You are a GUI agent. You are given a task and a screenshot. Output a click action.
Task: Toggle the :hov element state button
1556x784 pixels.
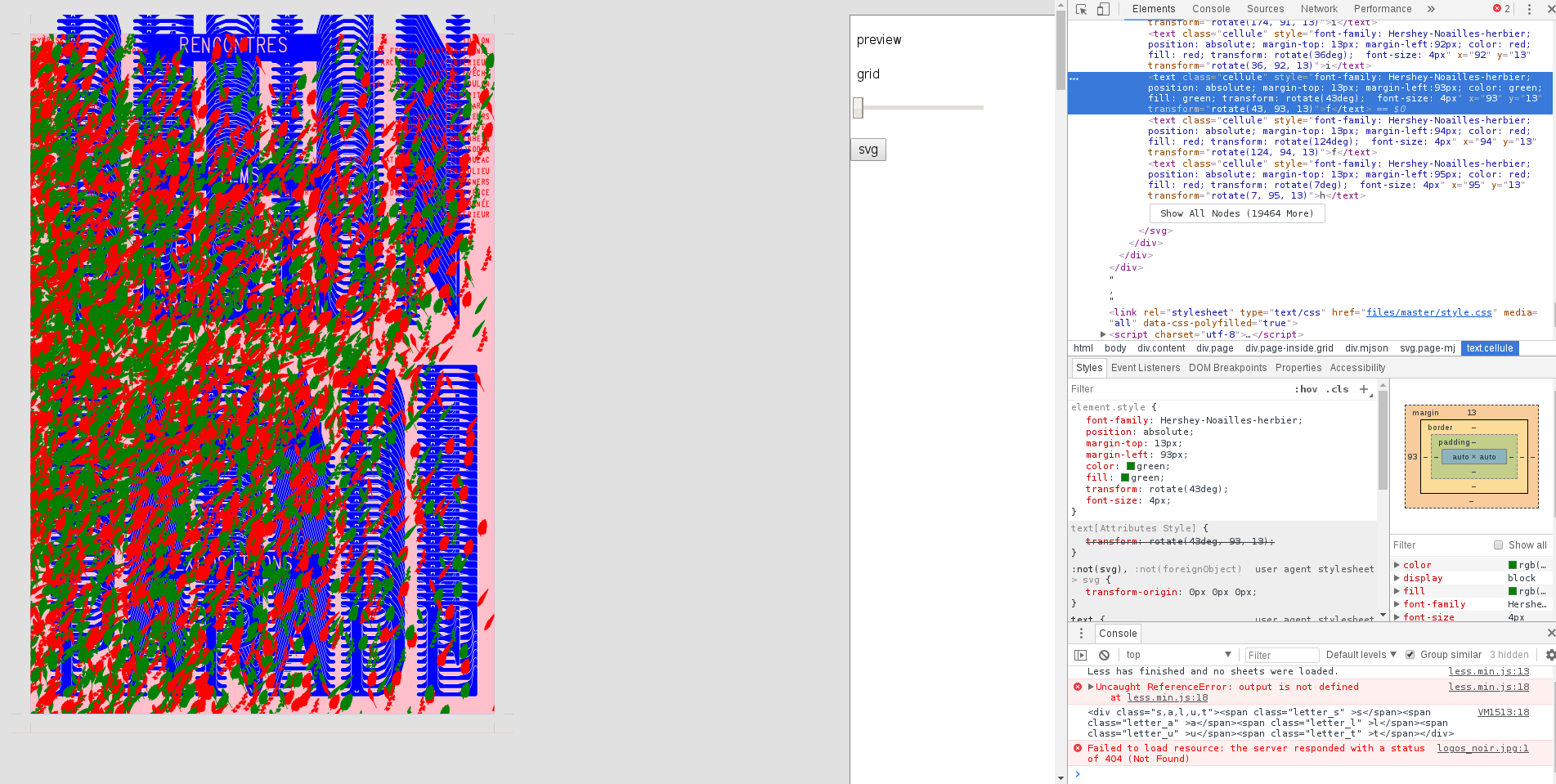tap(1306, 390)
